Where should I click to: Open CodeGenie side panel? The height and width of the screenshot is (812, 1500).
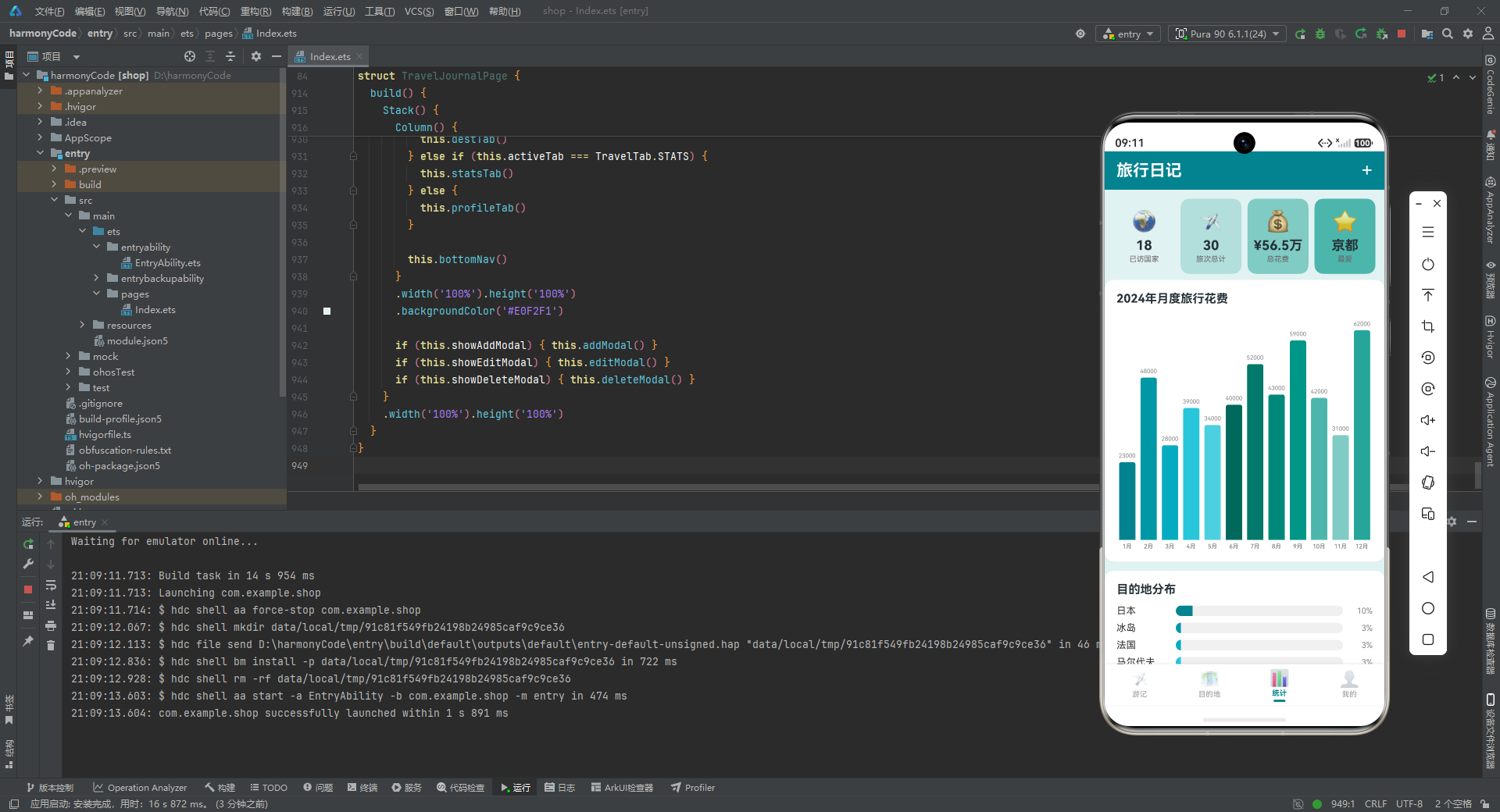(1490, 84)
